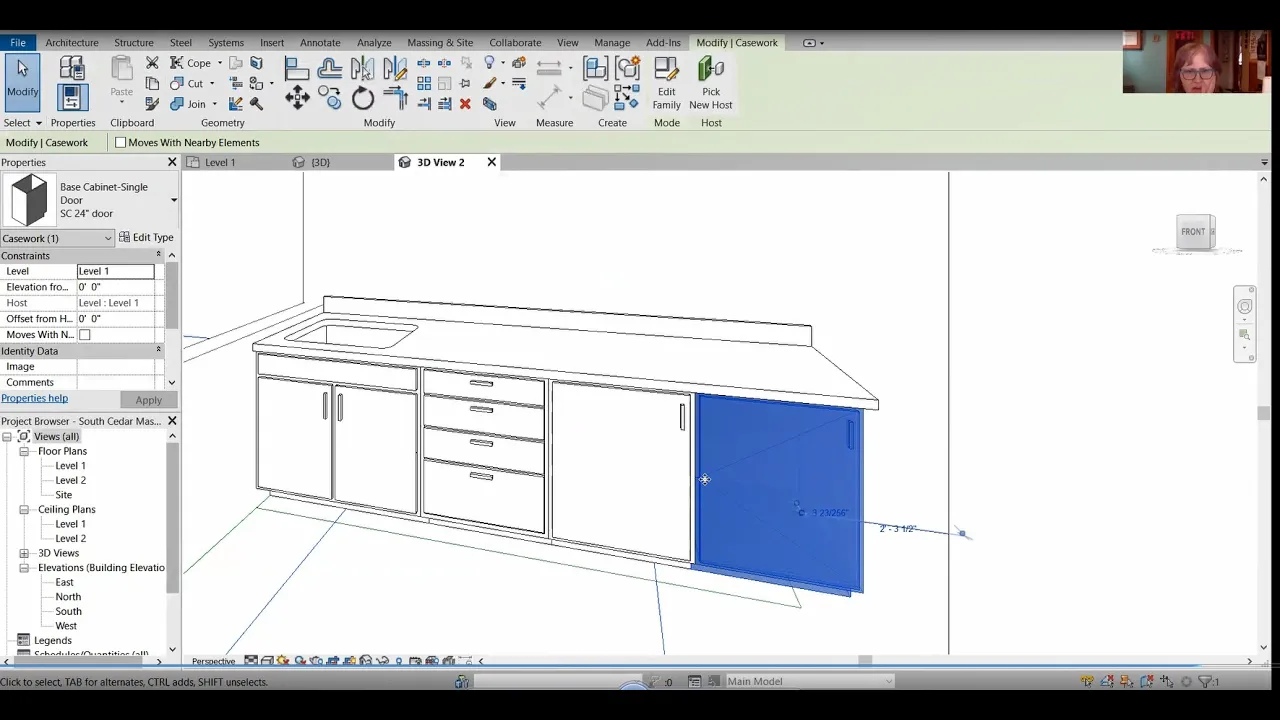Click the Apply button
Screen dimensions: 1280x720
click(148, 400)
